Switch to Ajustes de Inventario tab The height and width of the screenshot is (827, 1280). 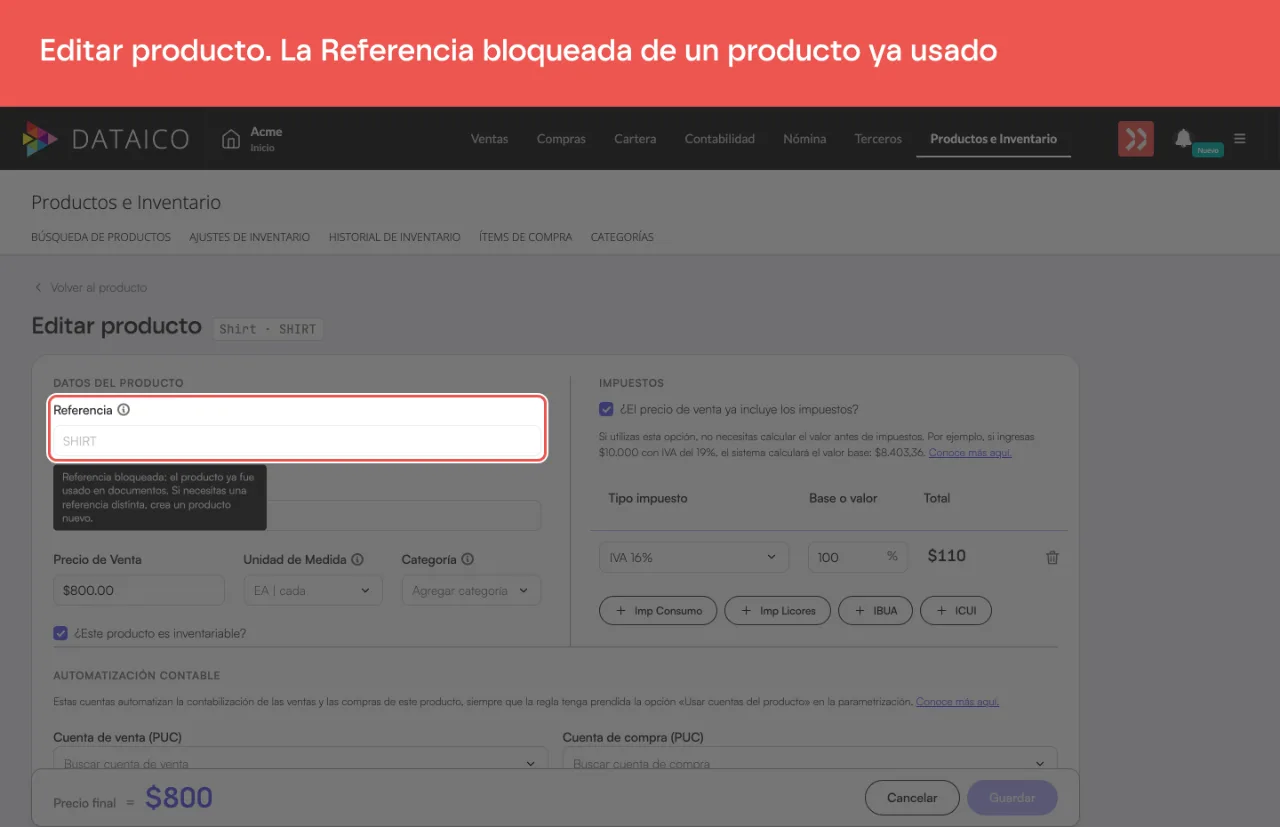pos(250,237)
